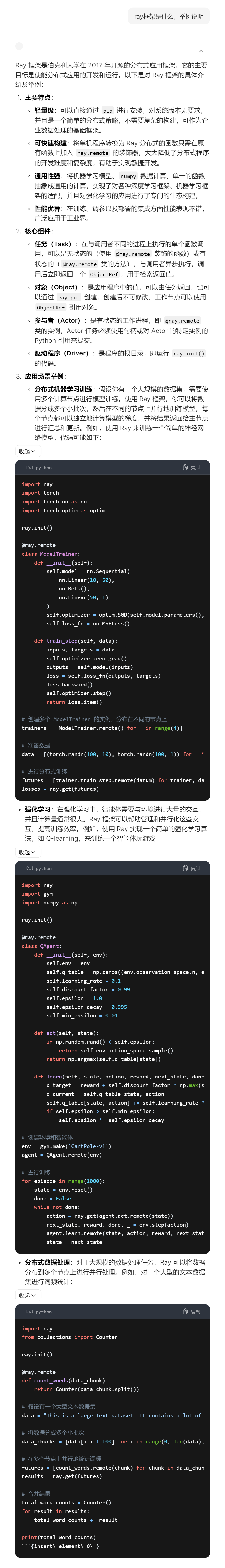
Task: Click the user message bubble "ray框架是什么，举例说明"
Action: 168,16
